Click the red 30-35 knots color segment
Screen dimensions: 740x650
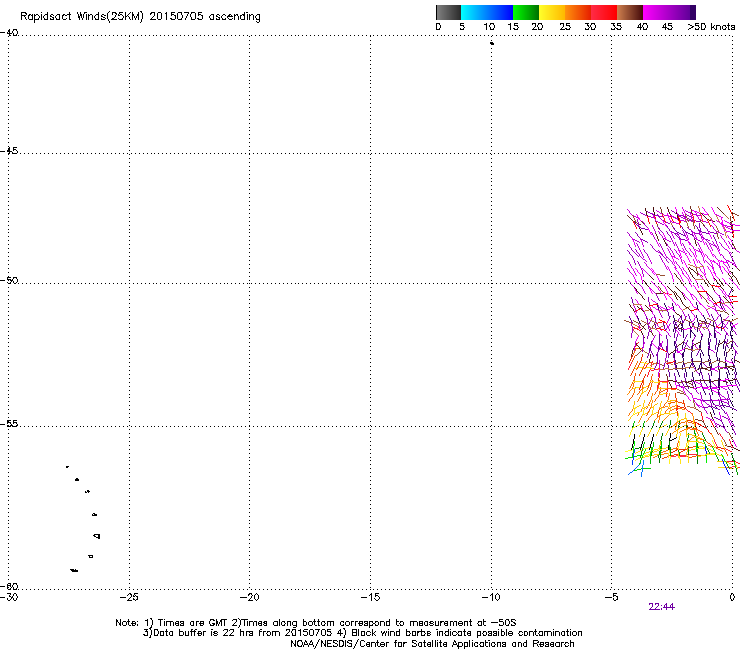tap(604, 12)
